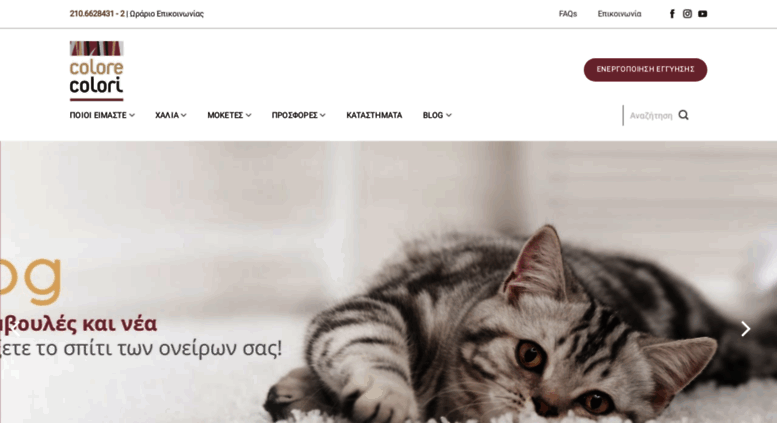
Task: Click ΕΝΕΡΓΟΠΟΙΗΣΗ ΕΓΓΥΗΣΗΣ button
Action: [x=645, y=69]
